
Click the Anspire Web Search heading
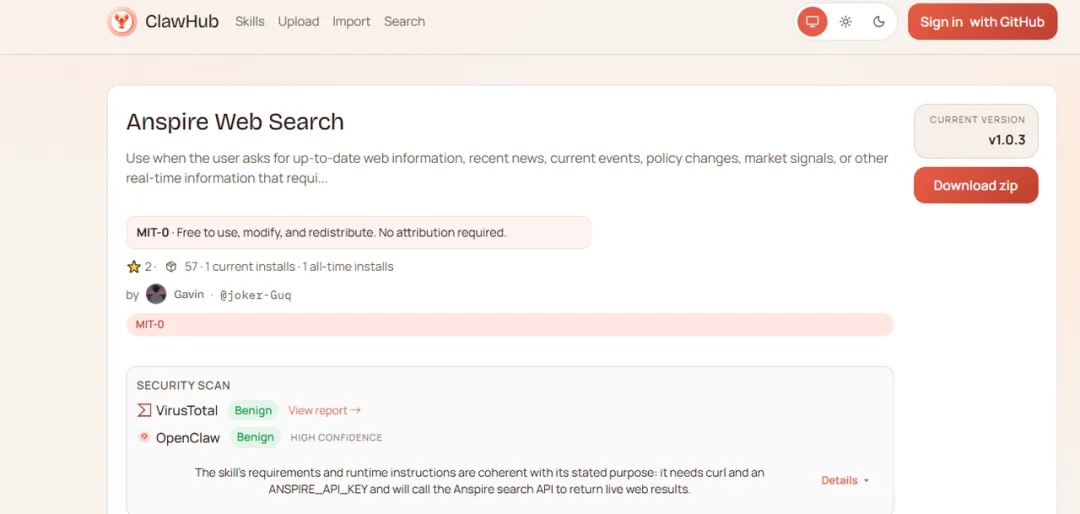[235, 122]
